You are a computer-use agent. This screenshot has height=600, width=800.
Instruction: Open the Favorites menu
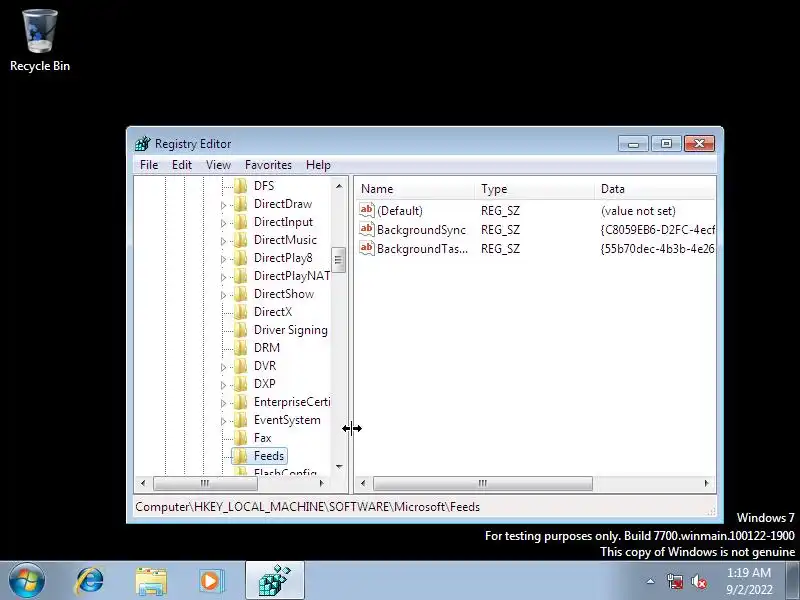pyautogui.click(x=268, y=165)
